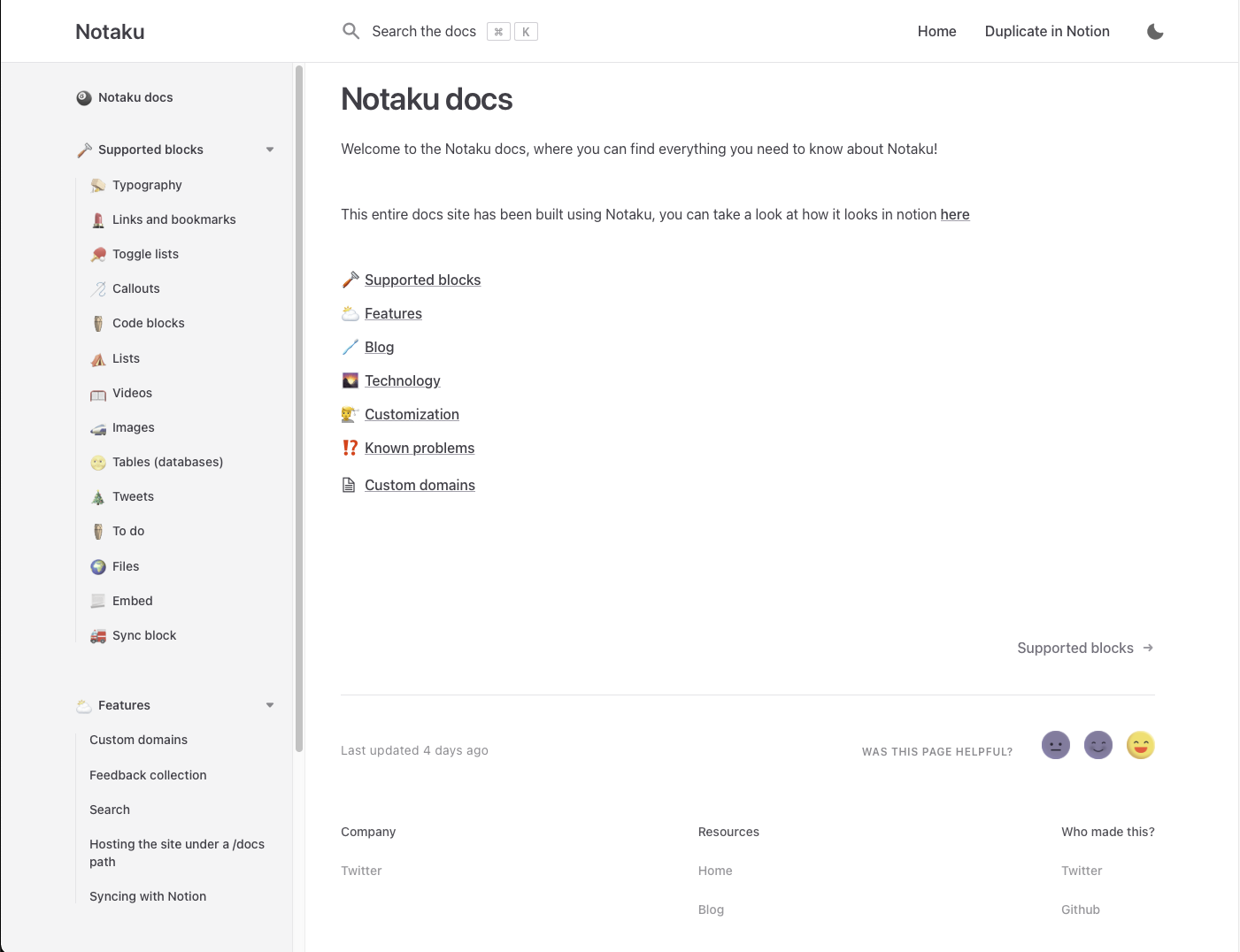Click the Toggle lists icon in sidebar

(98, 254)
